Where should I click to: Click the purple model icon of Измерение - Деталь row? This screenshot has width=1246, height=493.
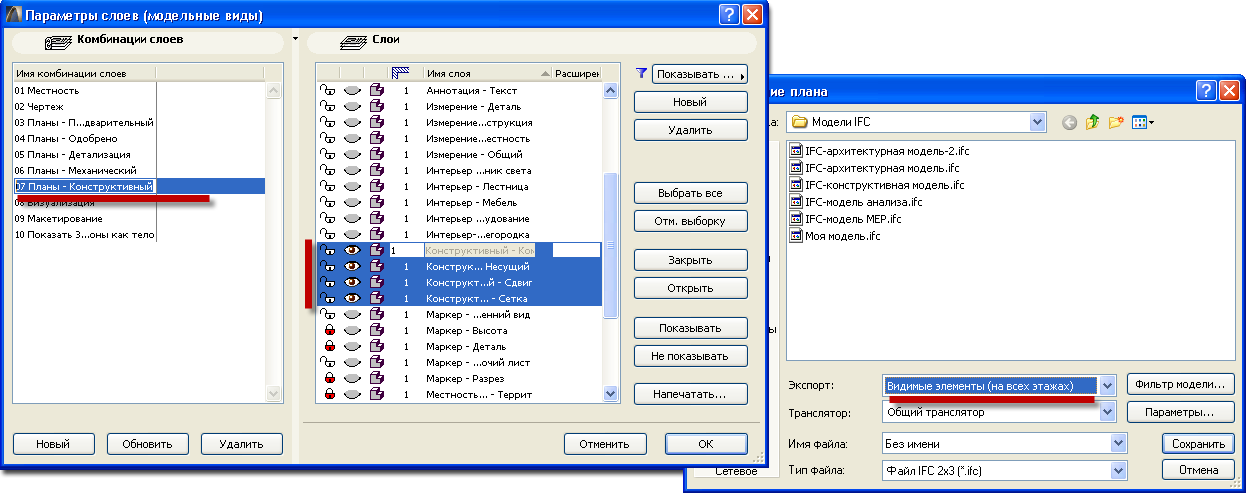tap(377, 106)
